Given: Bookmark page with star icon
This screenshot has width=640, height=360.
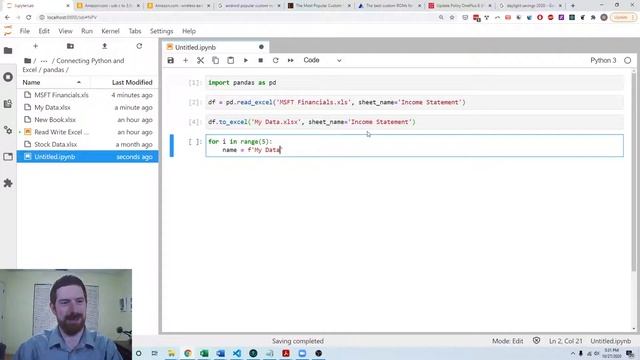Looking at the screenshot, I should pyautogui.click(x=452, y=18).
